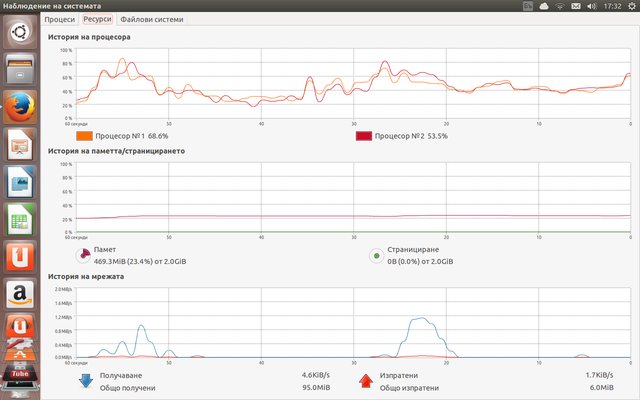The image size is (640, 400).
Task: Open the keyboard layout indicator menu
Action: tap(528, 6)
